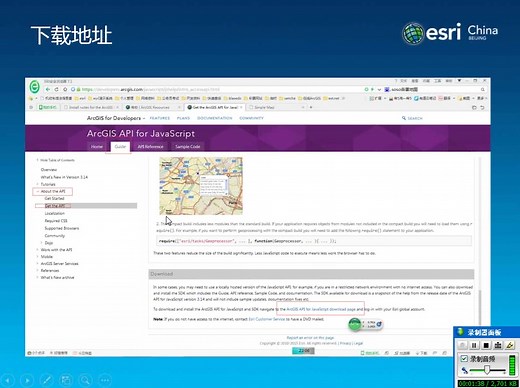Go to the previous slide in slideshow controls
This screenshot has width=520, height=388.
(x=7, y=380)
